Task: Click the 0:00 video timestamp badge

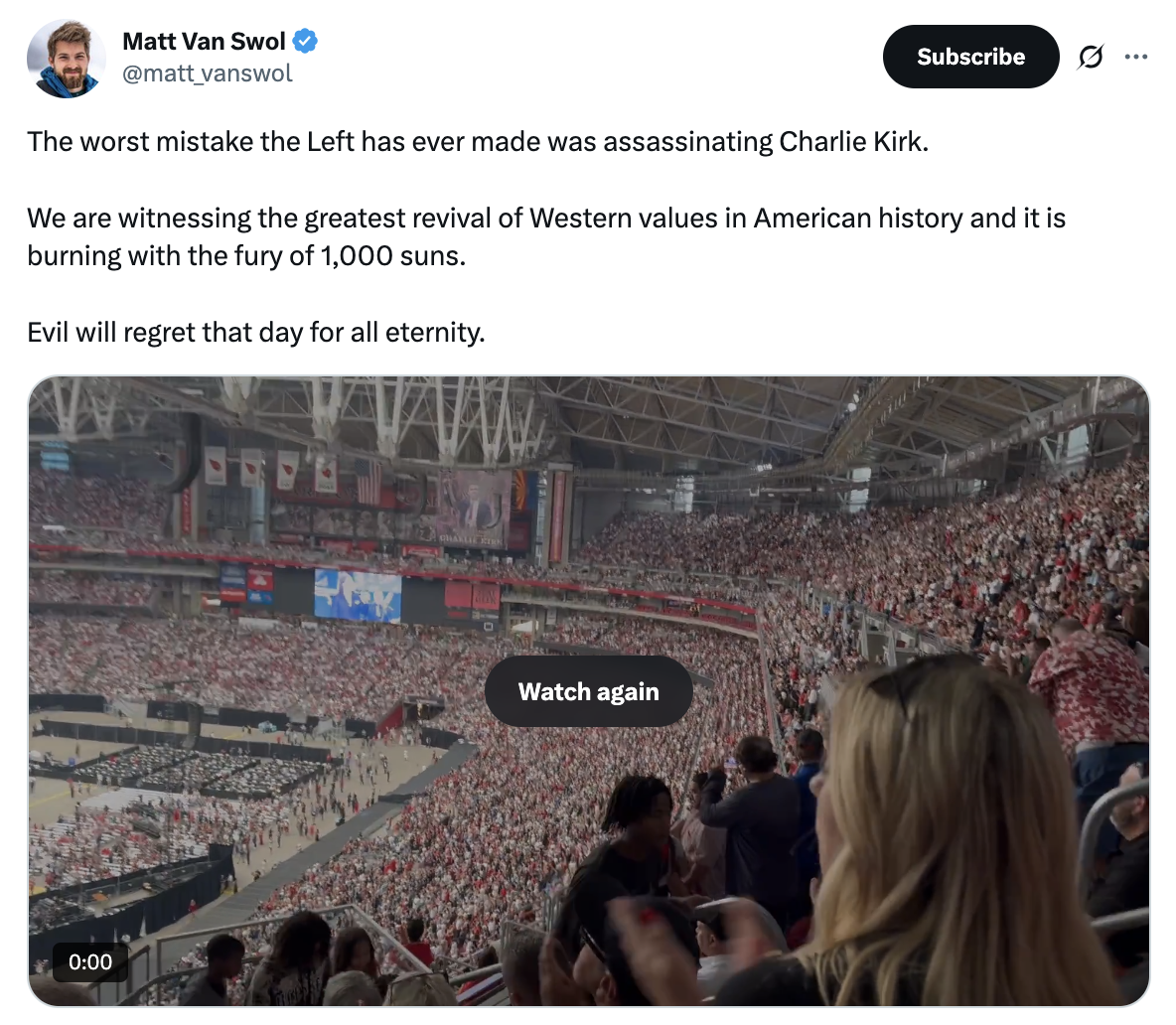Action: coord(90,961)
